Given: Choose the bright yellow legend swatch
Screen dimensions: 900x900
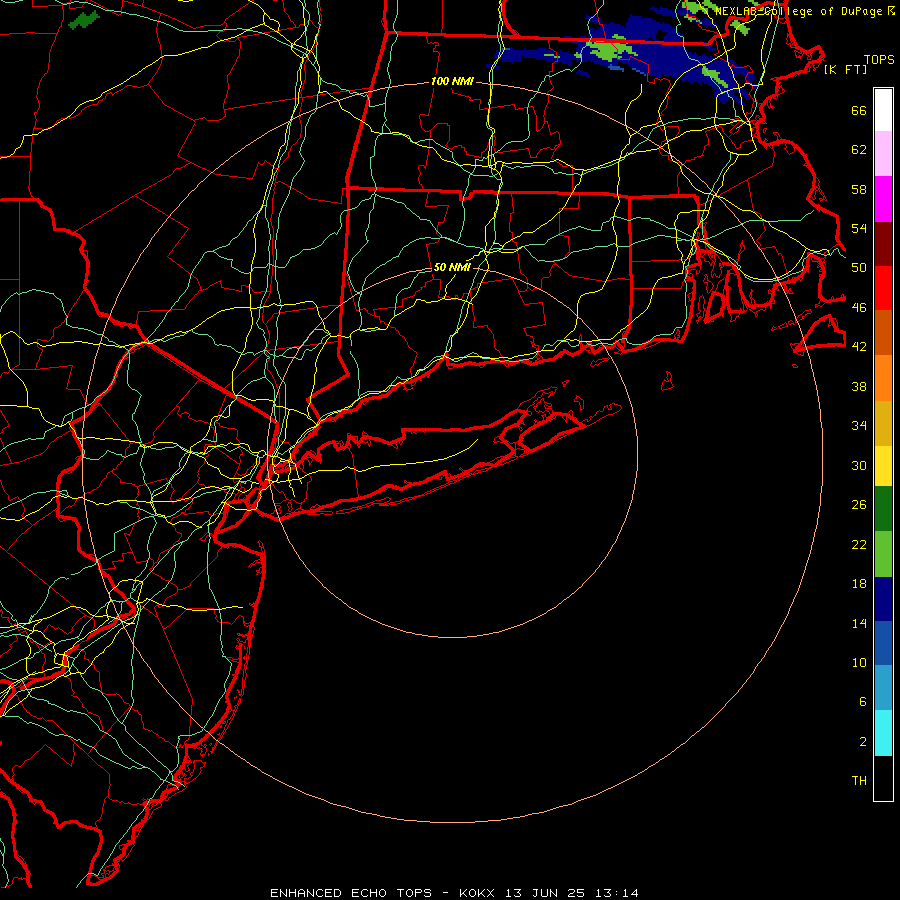Looking at the screenshot, I should 883,466.
